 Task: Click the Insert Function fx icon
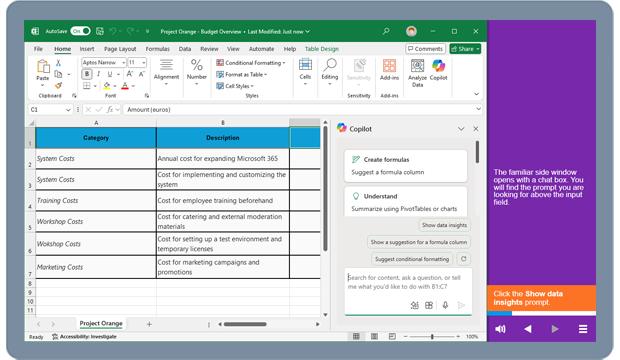110,110
